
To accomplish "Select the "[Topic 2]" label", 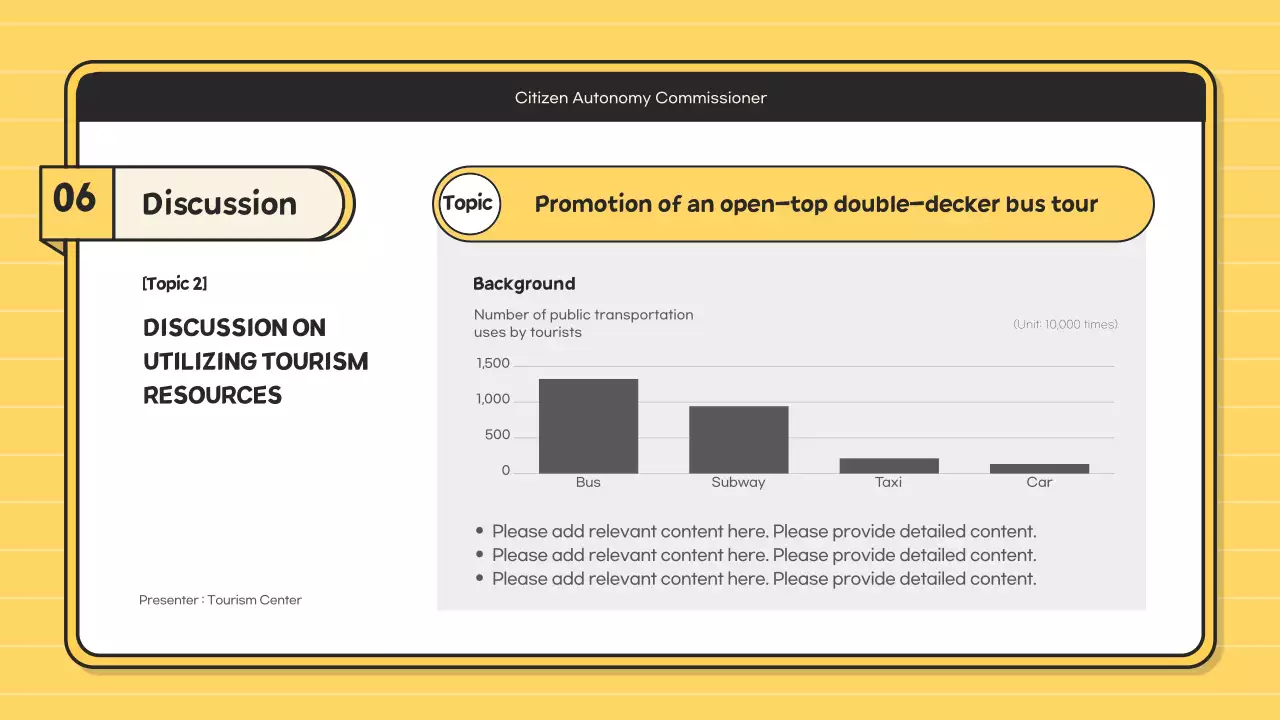I will tap(175, 284).
